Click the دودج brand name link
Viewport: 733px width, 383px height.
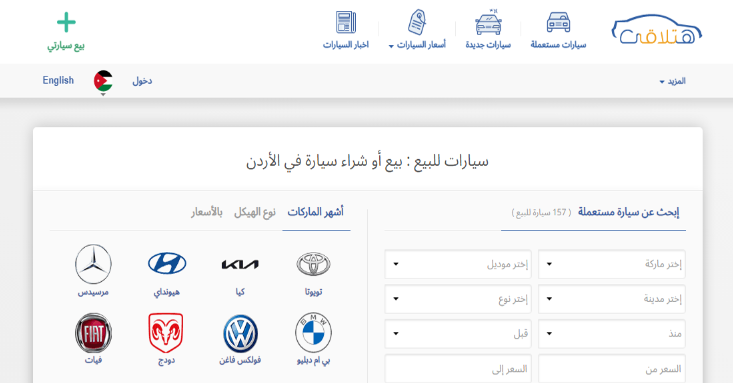point(166,361)
